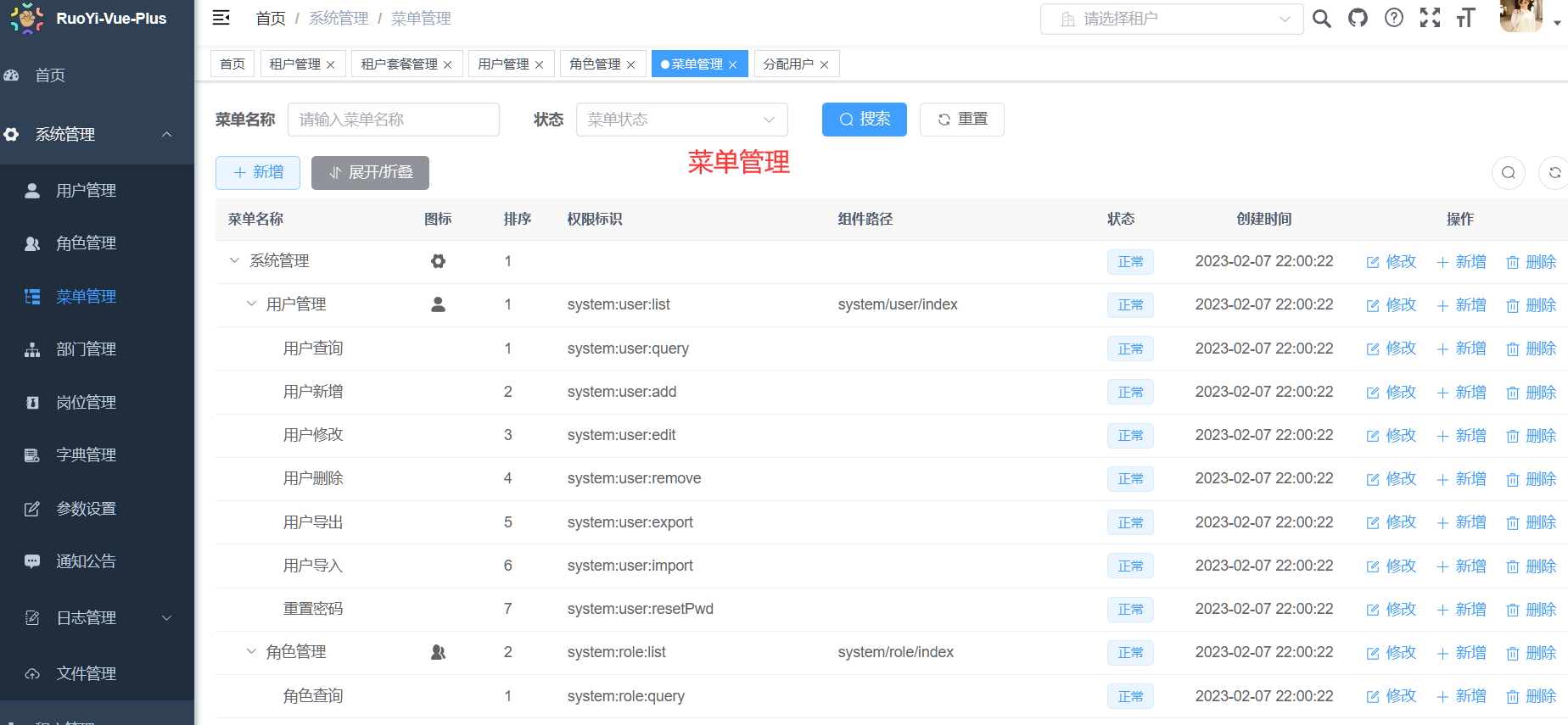1568x725 pixels.
Task: Open the 菜单状态 status dropdown
Action: coord(681,120)
